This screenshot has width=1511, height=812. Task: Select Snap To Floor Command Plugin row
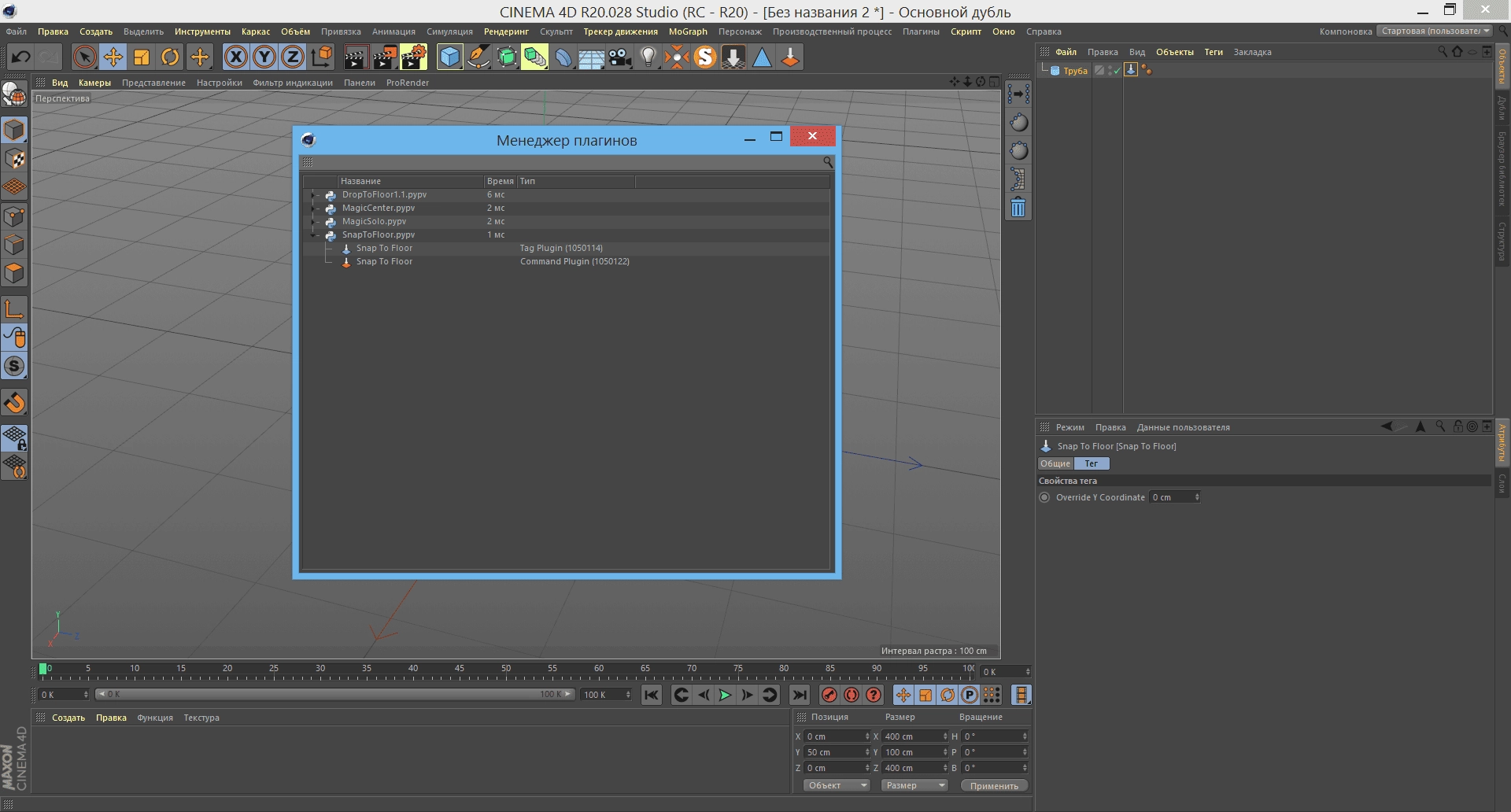[567, 261]
